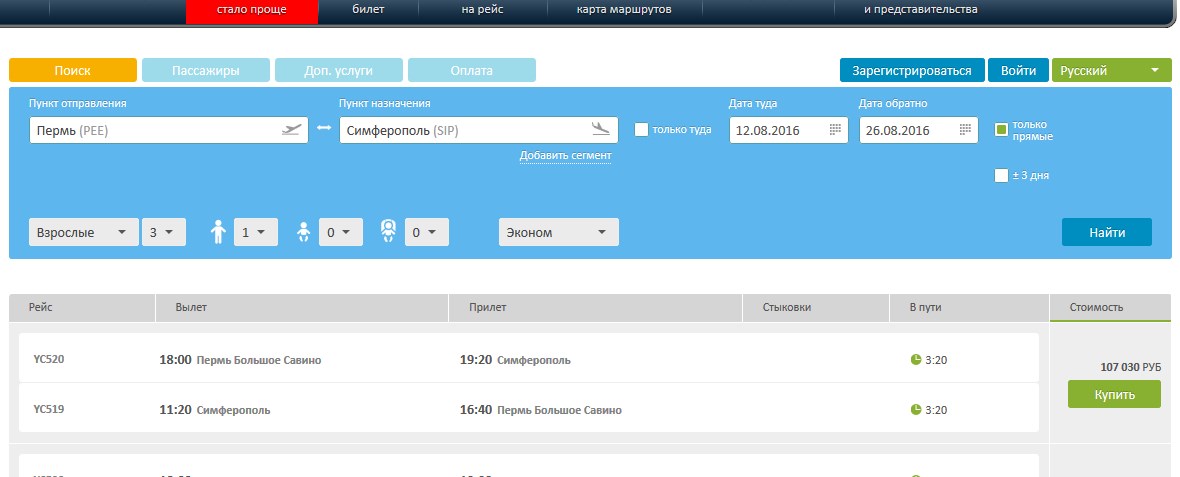Open calendar icon for return date
Screen dimensions: 1180x477
click(x=965, y=130)
